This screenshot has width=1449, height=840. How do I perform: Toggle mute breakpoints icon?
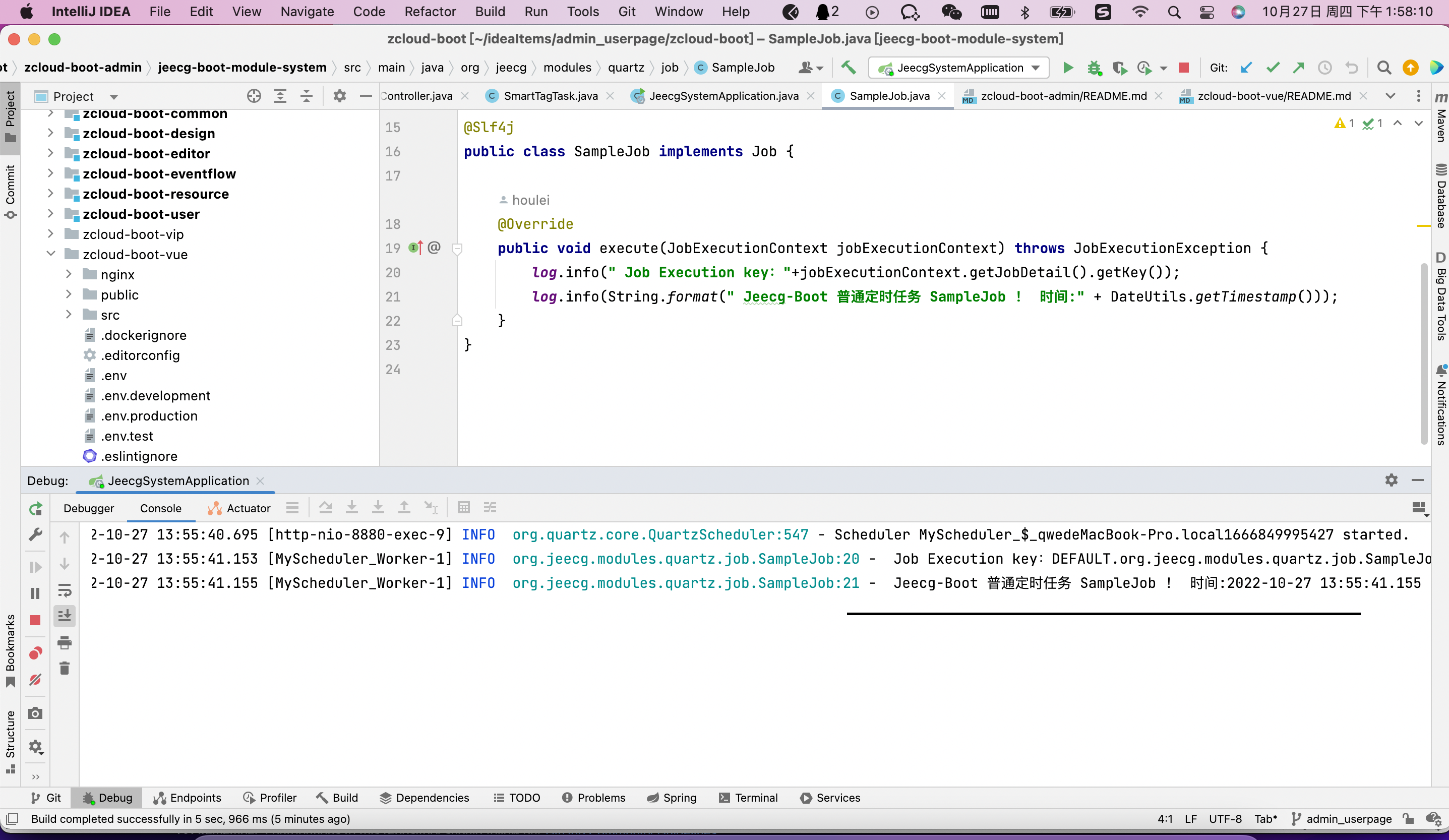[x=35, y=680]
